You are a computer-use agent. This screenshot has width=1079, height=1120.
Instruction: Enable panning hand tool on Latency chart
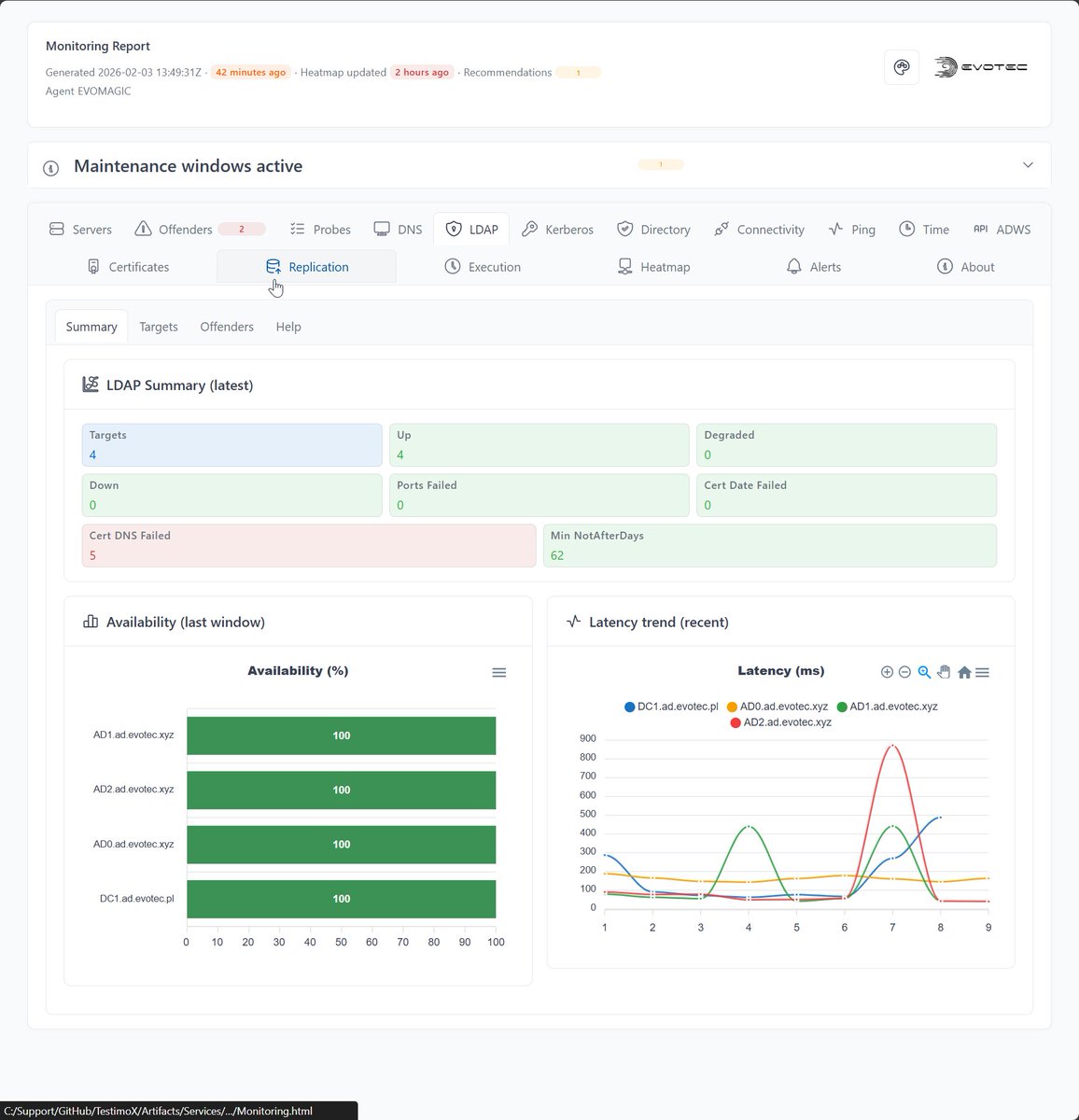click(x=944, y=672)
